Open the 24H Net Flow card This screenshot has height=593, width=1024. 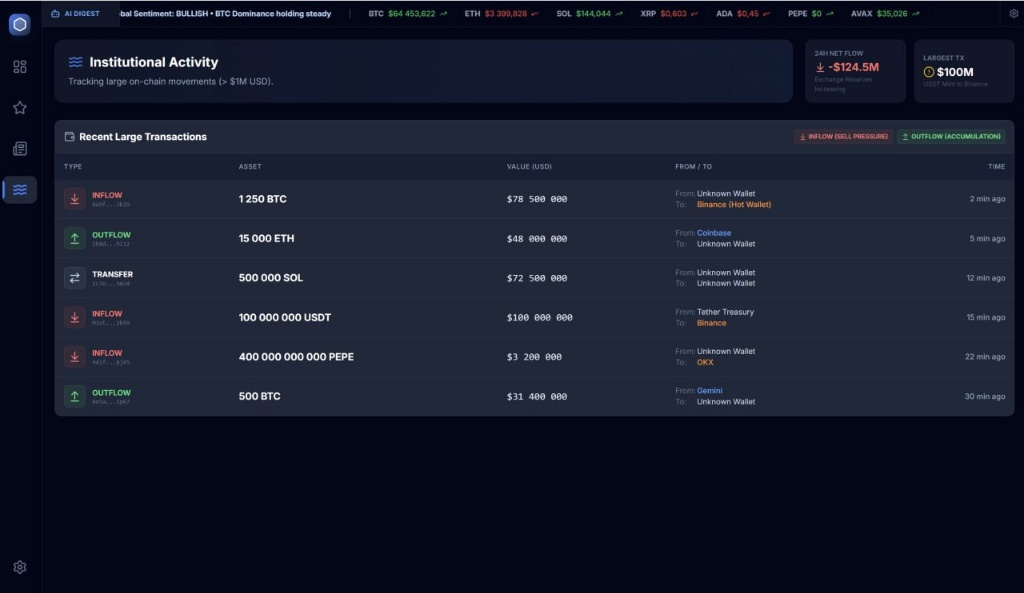pos(855,71)
